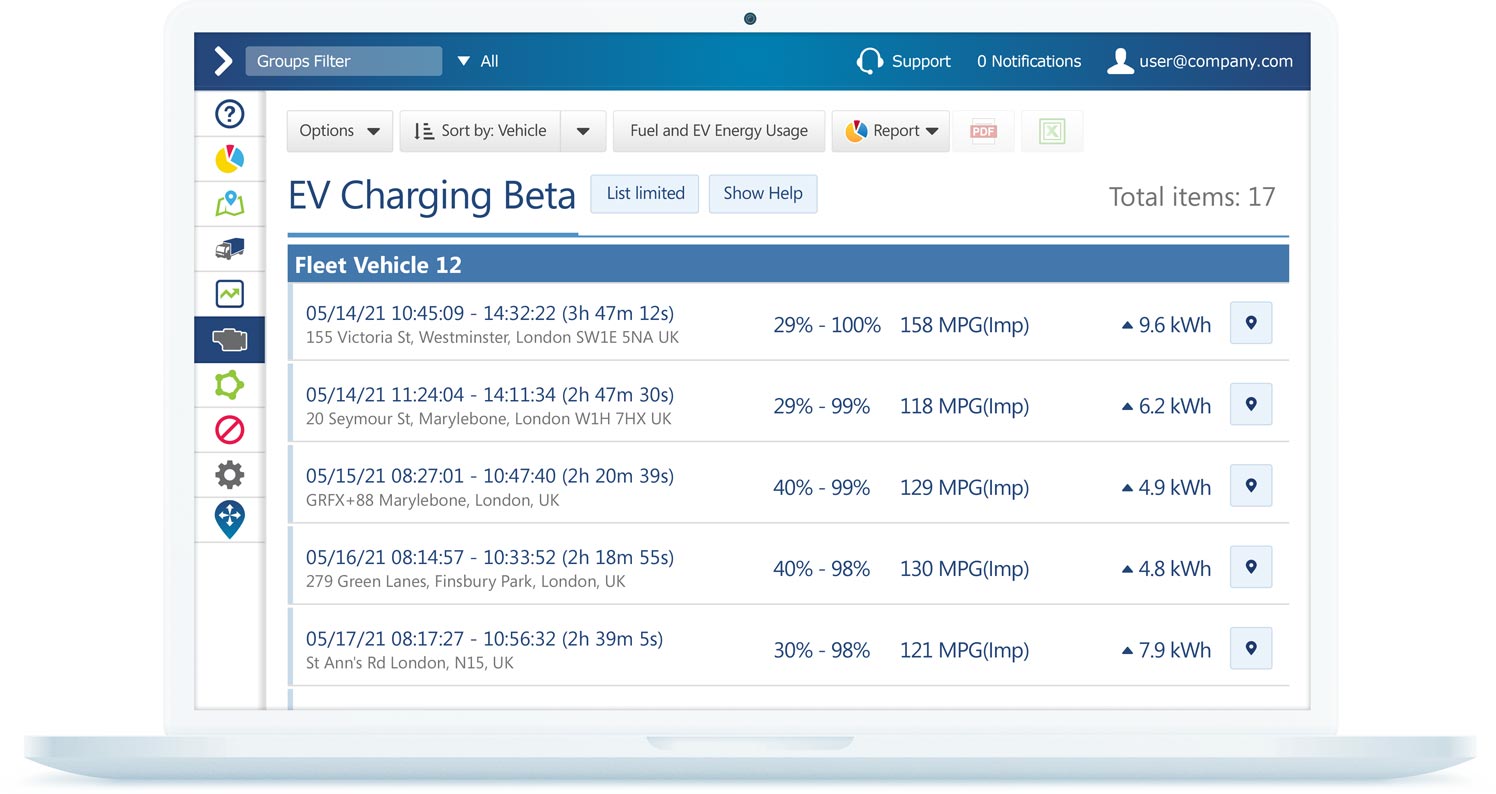Expand the All groups dropdown

click(x=478, y=61)
